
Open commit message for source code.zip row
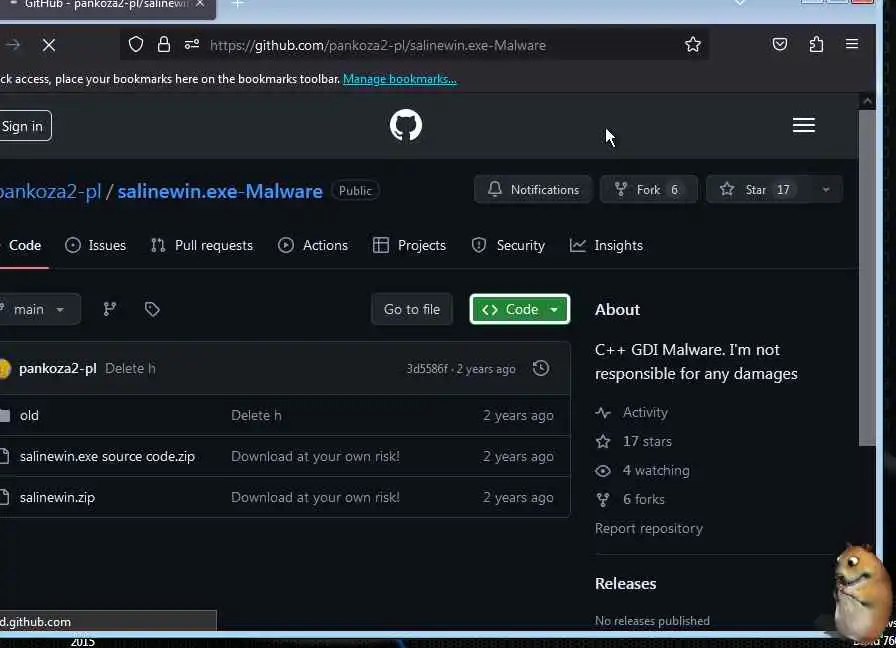pos(315,457)
